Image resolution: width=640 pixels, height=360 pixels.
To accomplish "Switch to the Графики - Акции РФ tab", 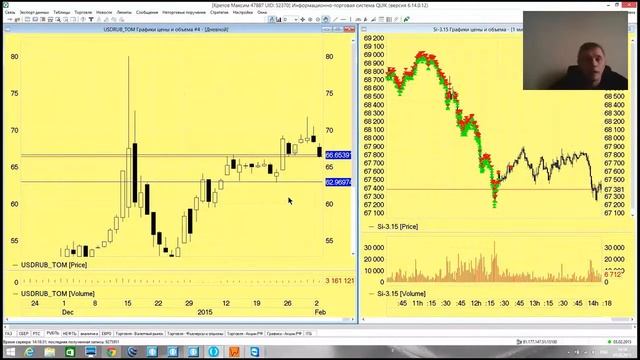I will click(284, 333).
